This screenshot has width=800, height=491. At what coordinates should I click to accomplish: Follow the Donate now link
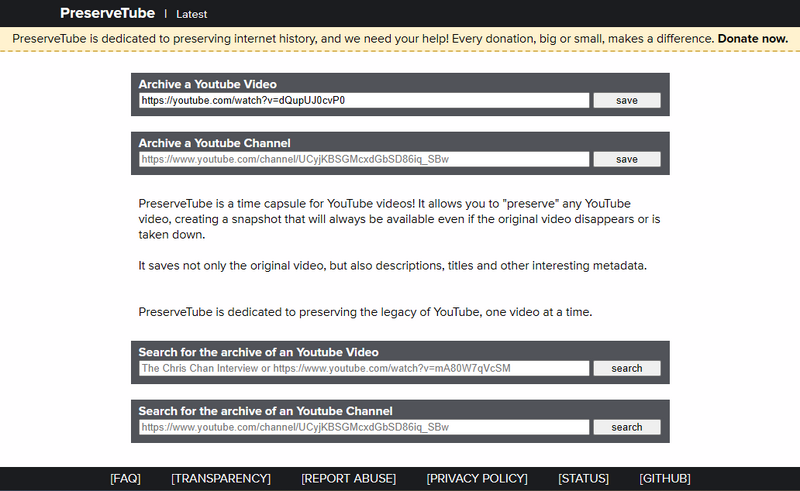(x=753, y=39)
